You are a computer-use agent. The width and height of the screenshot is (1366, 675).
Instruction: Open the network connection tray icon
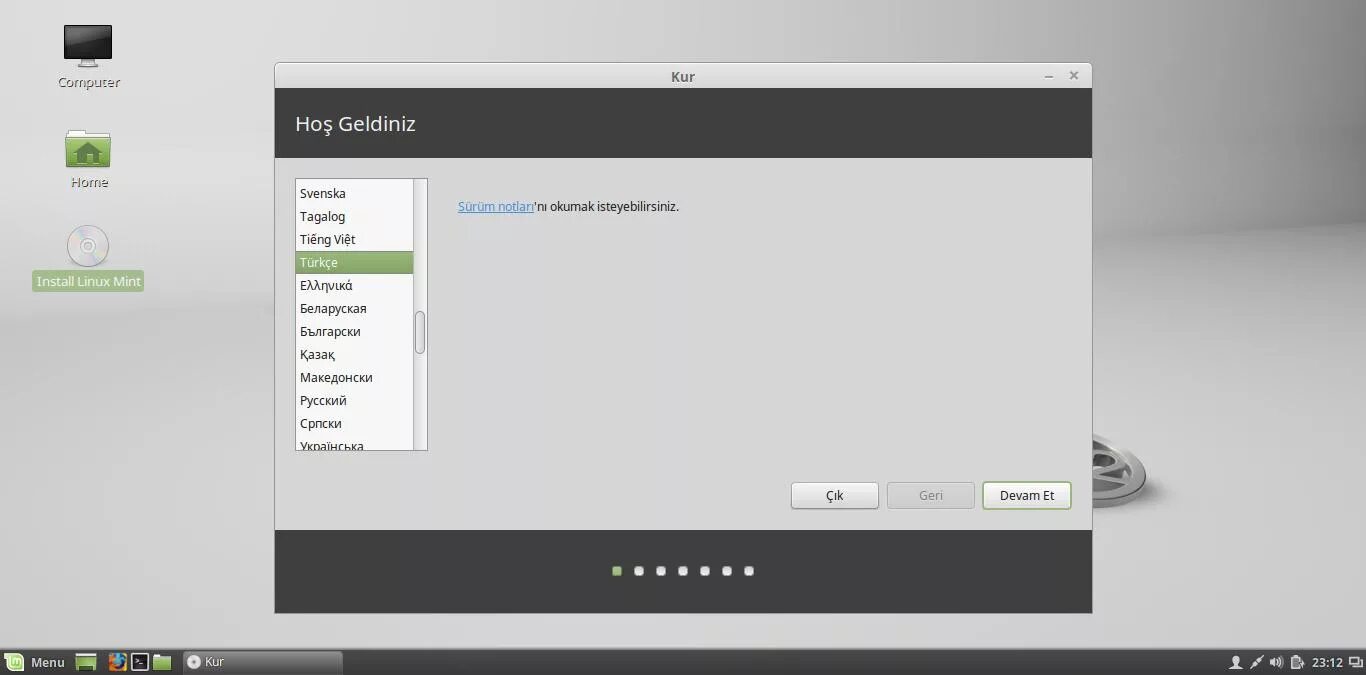[x=1256, y=662]
